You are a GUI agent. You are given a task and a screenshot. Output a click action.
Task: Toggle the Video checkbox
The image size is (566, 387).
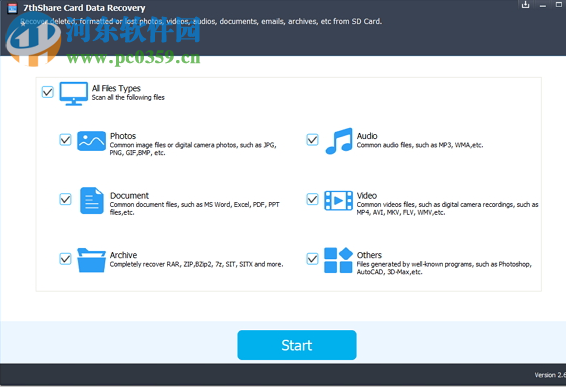[x=312, y=199]
